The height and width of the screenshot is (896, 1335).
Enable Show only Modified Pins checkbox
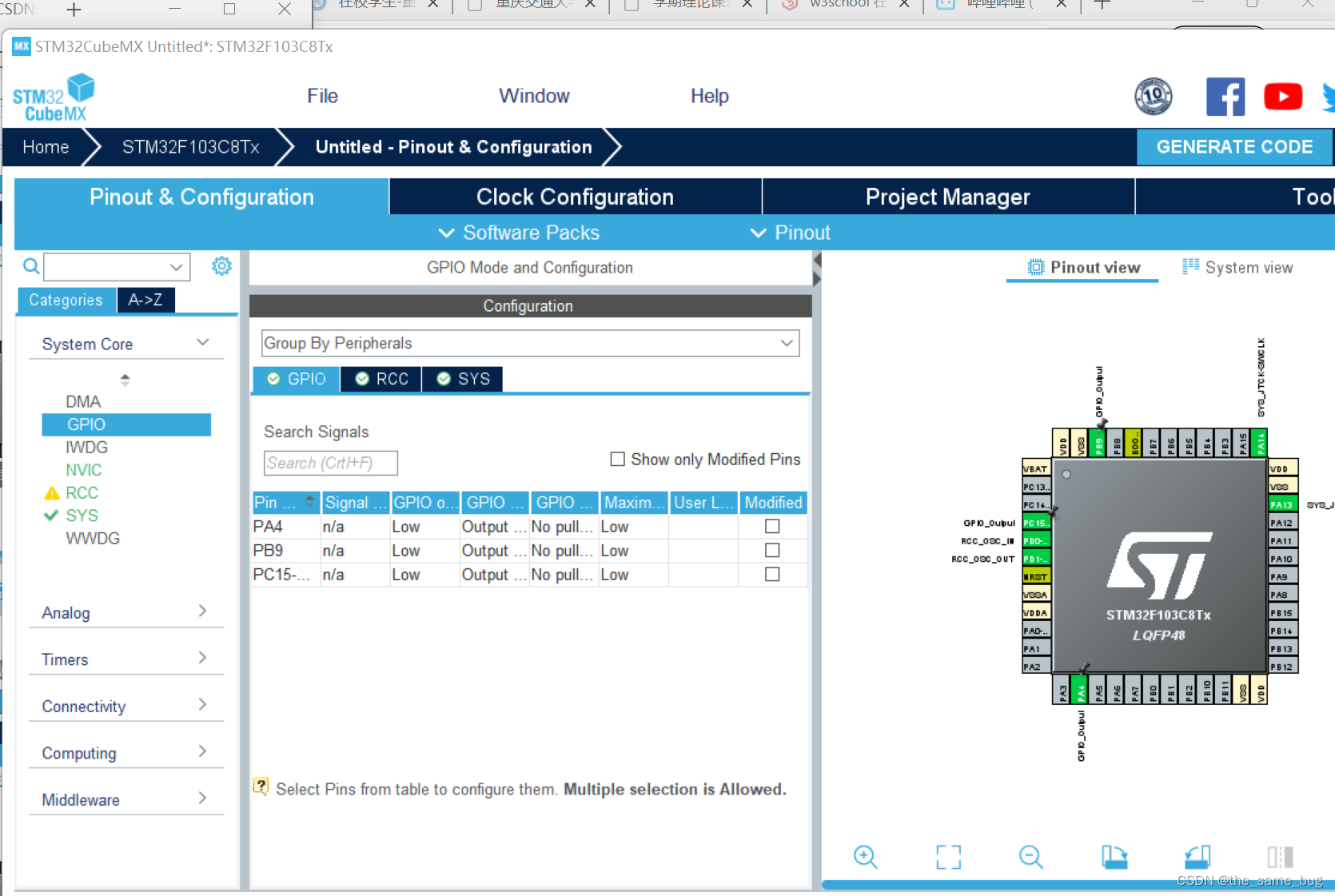(x=617, y=459)
